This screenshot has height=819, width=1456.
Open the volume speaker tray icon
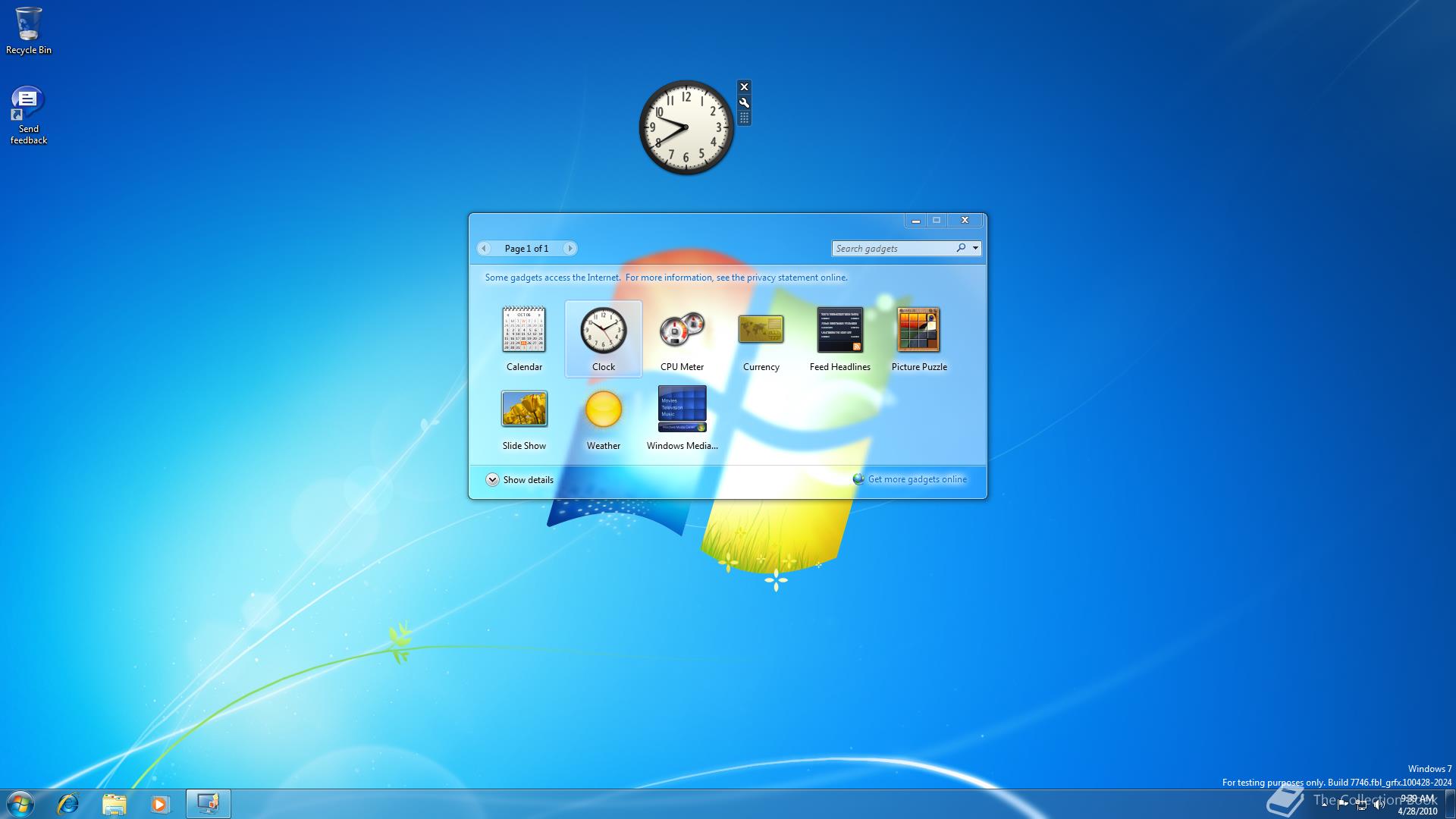click(x=1379, y=805)
